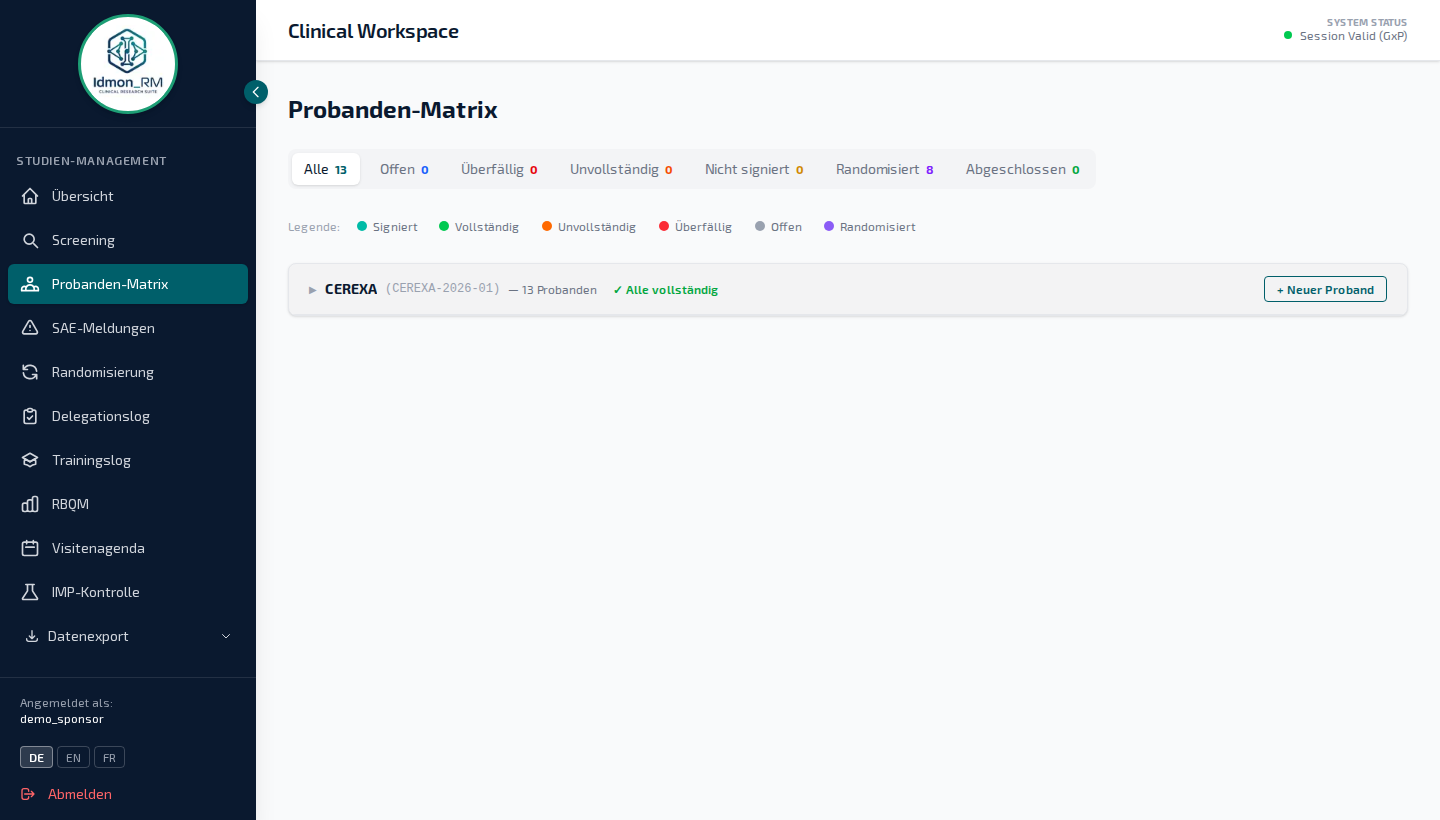Open the Abgeschlossen tab

(1022, 169)
